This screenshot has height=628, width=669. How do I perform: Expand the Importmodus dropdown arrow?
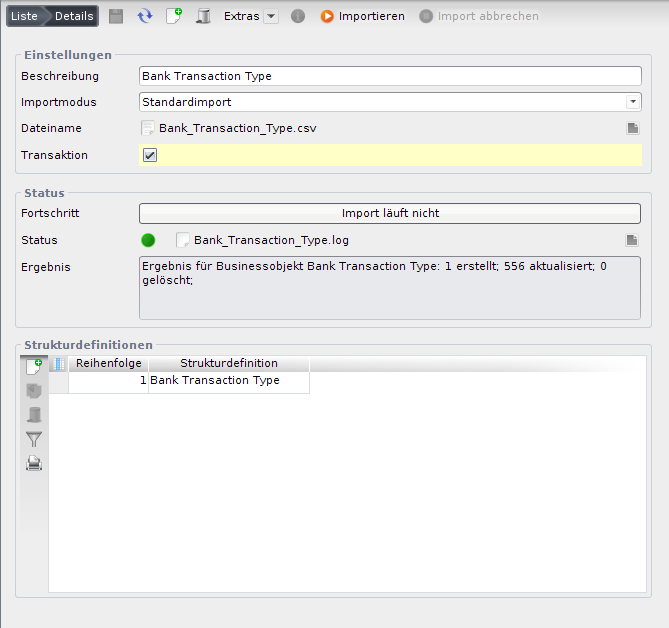click(x=632, y=102)
